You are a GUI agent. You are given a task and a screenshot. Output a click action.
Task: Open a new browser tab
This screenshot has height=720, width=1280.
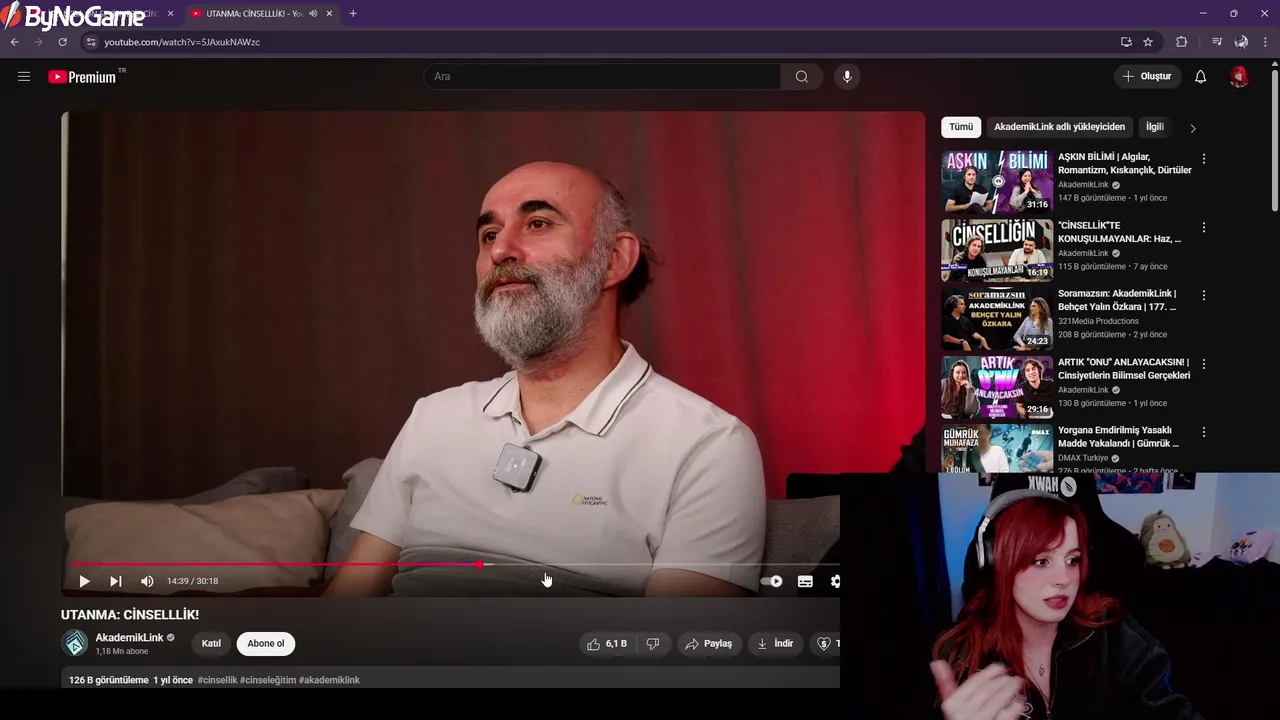353,14
